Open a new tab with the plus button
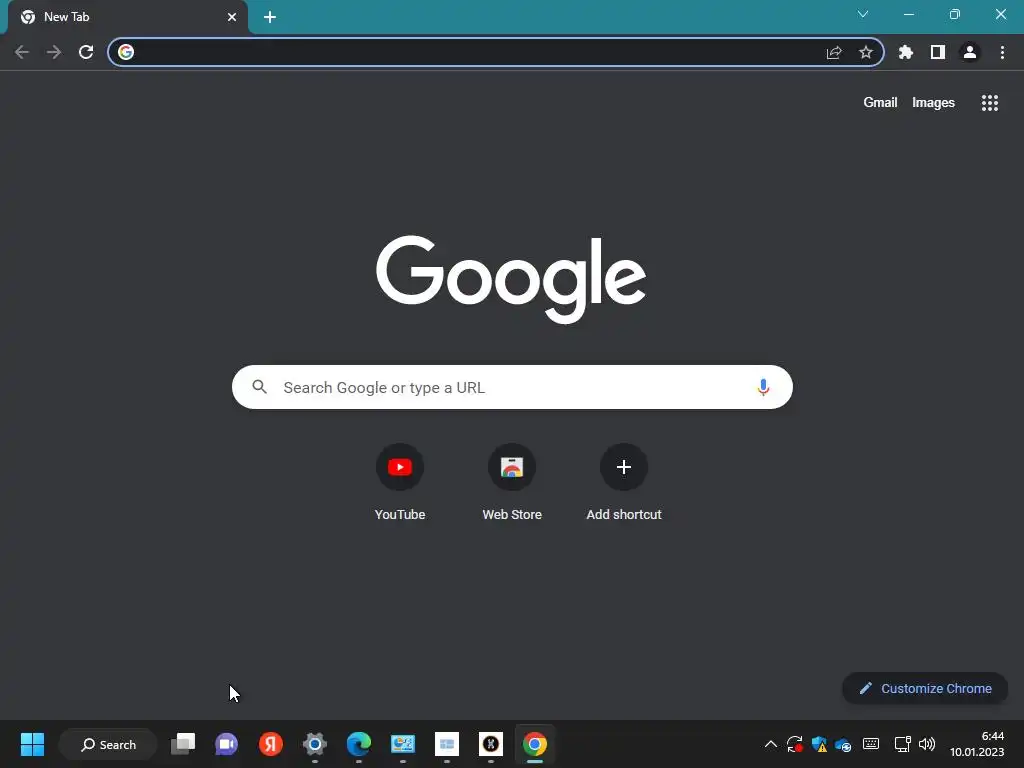The image size is (1024, 768). pyautogui.click(x=270, y=17)
